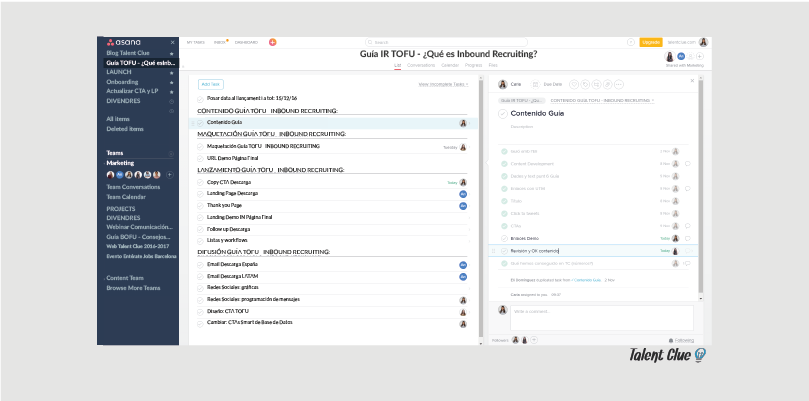This screenshot has width=809, height=401.
Task: Add a team member with plus icon in sidebar
Action: click(169, 174)
